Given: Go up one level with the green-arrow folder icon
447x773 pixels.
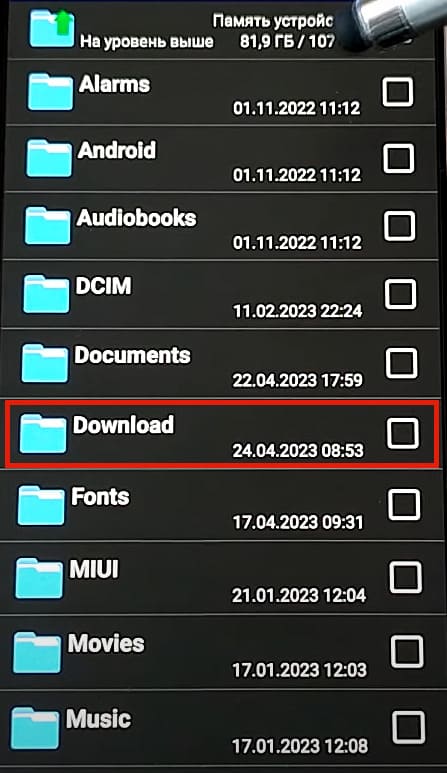Looking at the screenshot, I should pyautogui.click(x=52, y=30).
